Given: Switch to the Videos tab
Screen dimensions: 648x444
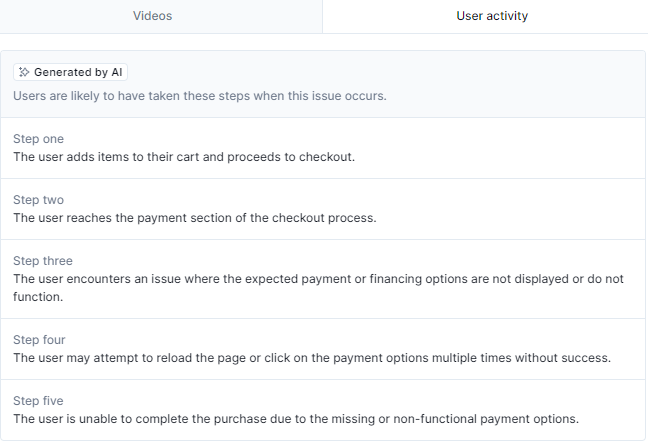Looking at the screenshot, I should (152, 16).
